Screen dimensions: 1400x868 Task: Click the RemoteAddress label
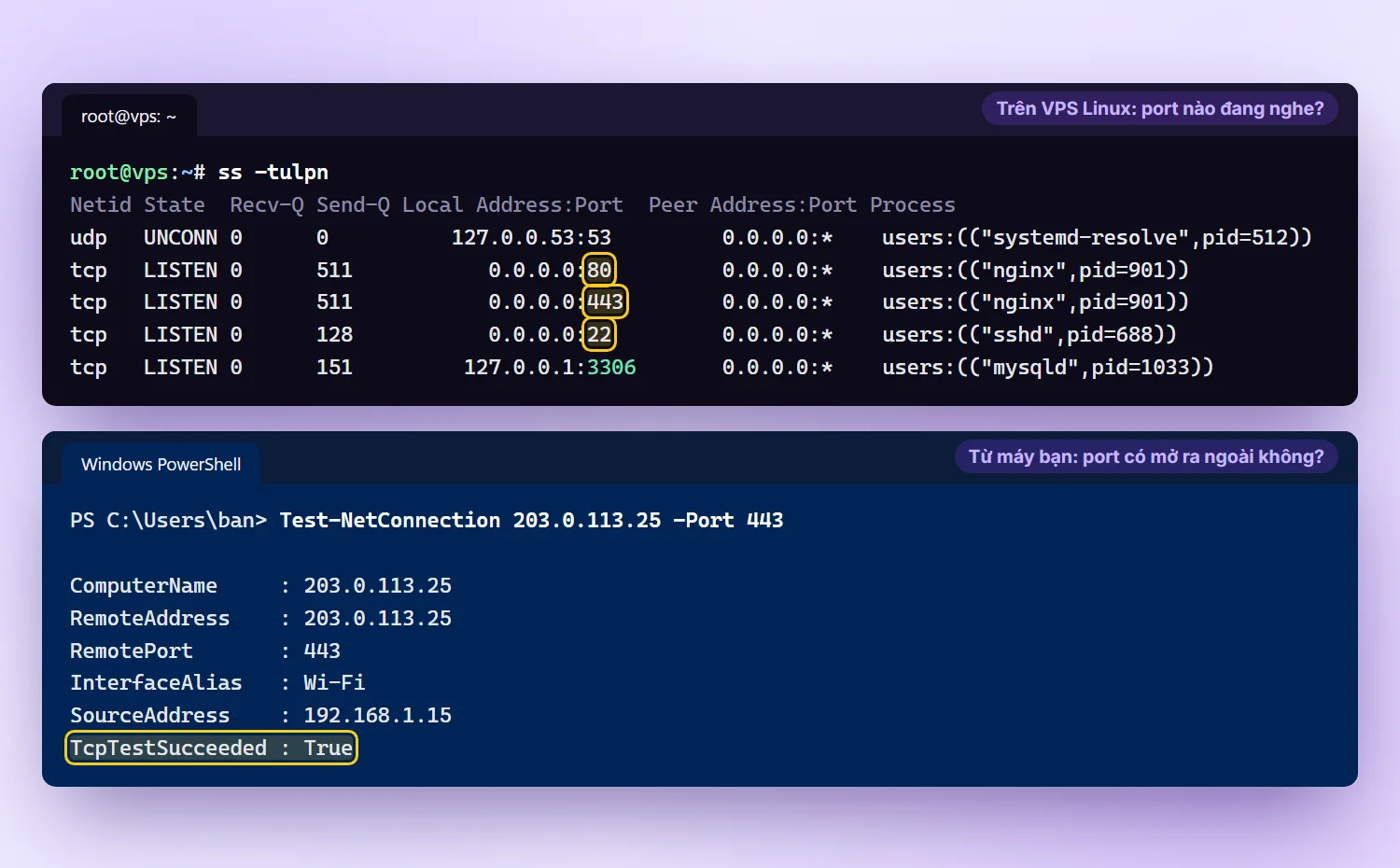pyautogui.click(x=149, y=618)
